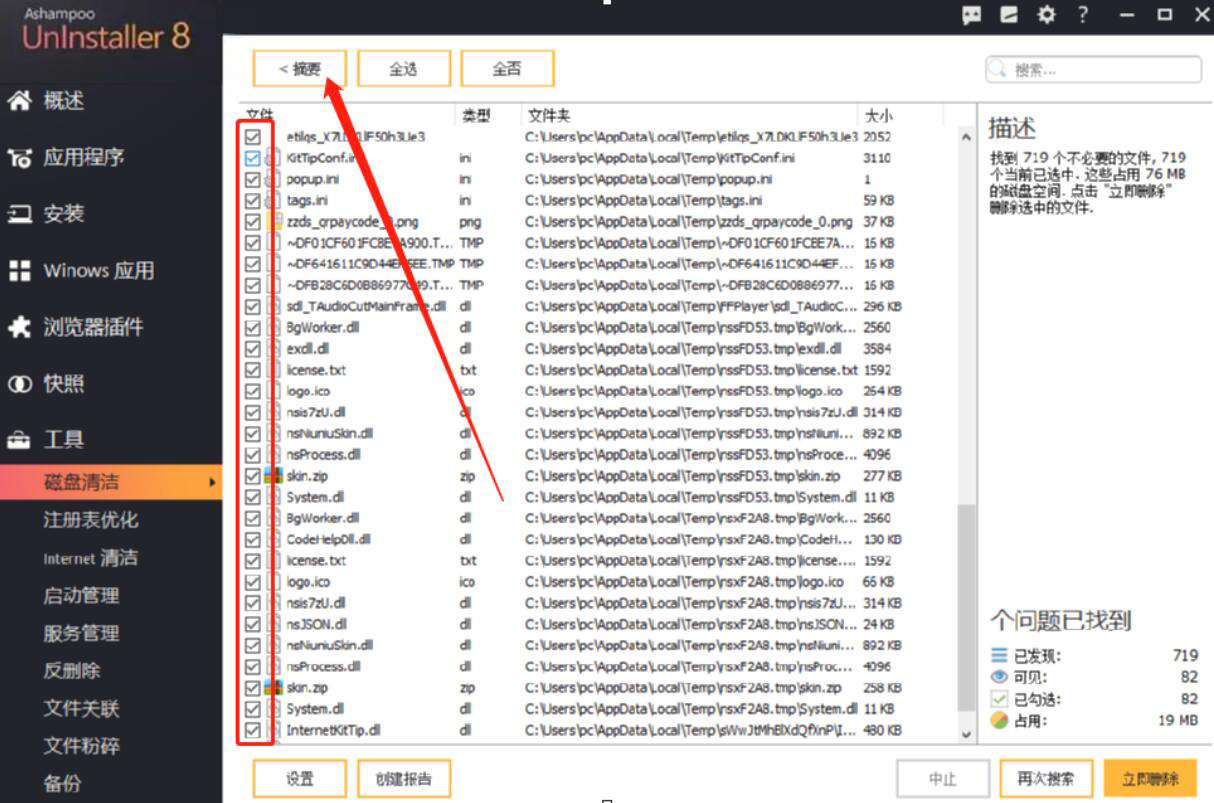The image size is (1214, 803).
Task: Click the 全否 select none button
Action: tap(507, 69)
